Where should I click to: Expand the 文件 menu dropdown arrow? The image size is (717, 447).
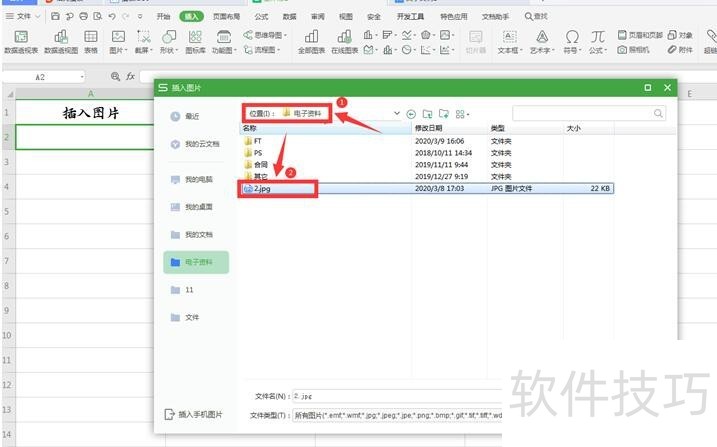click(37, 16)
